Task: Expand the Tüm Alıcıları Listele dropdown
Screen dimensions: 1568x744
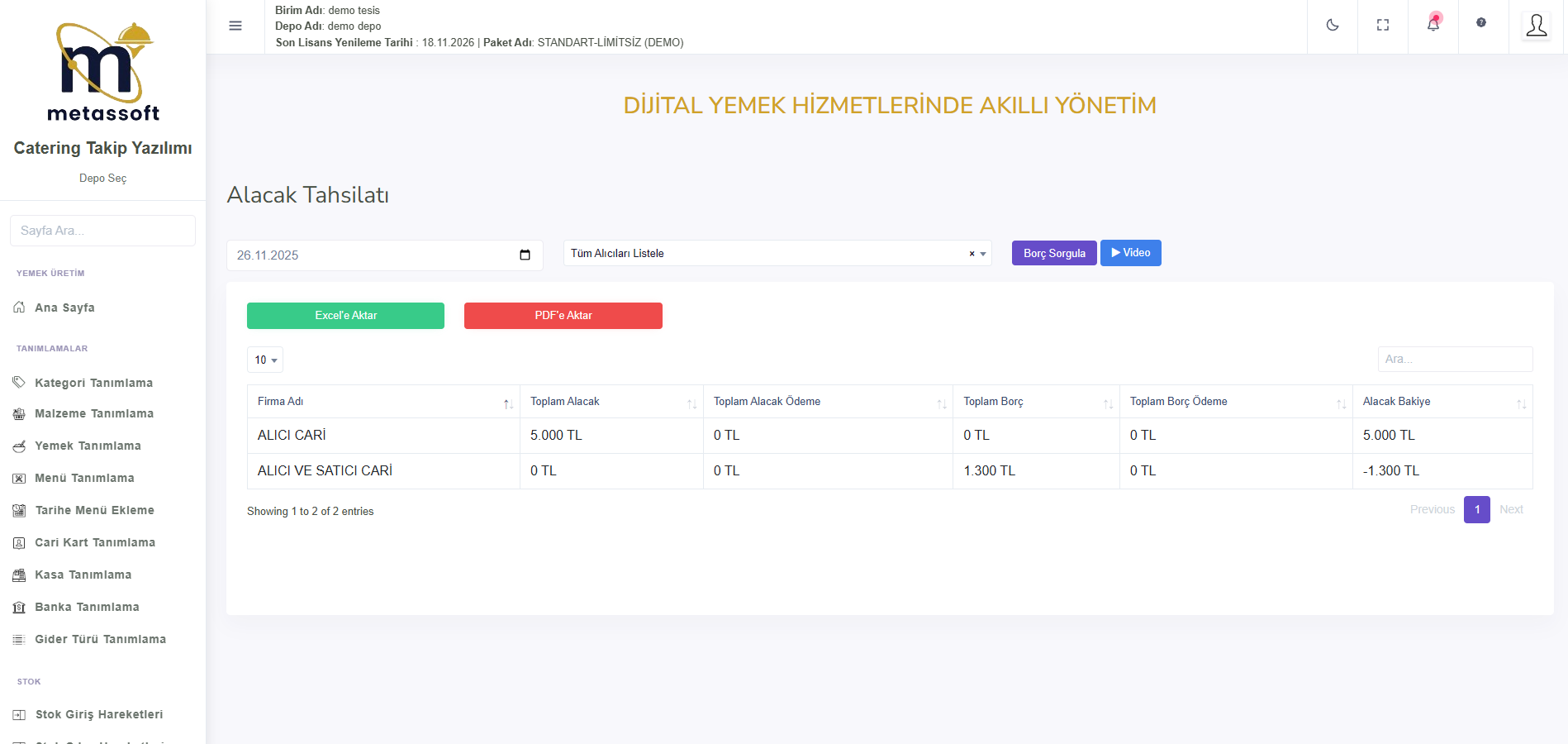Action: click(983, 254)
